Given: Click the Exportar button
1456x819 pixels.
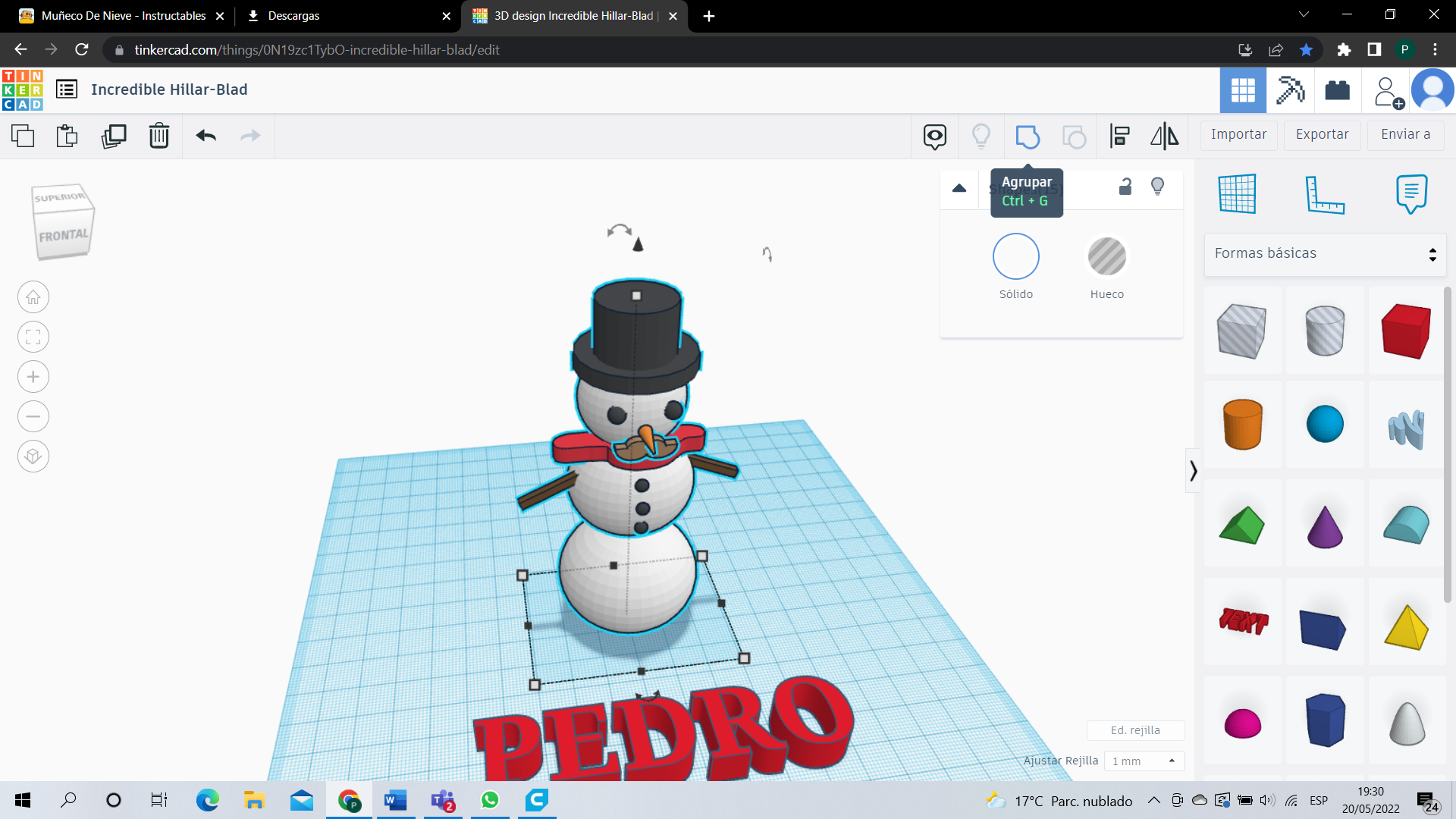Looking at the screenshot, I should pos(1322,135).
